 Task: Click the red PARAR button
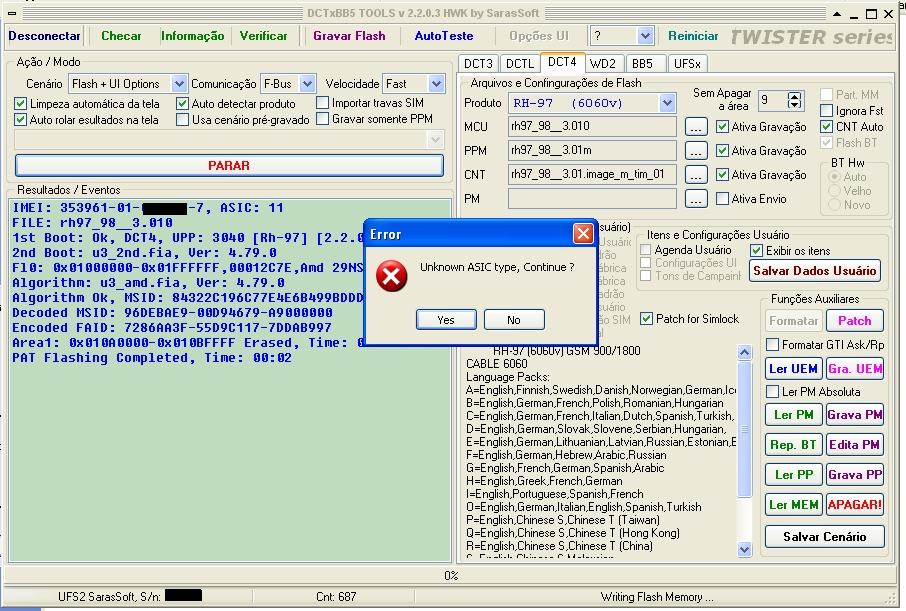coord(229,165)
